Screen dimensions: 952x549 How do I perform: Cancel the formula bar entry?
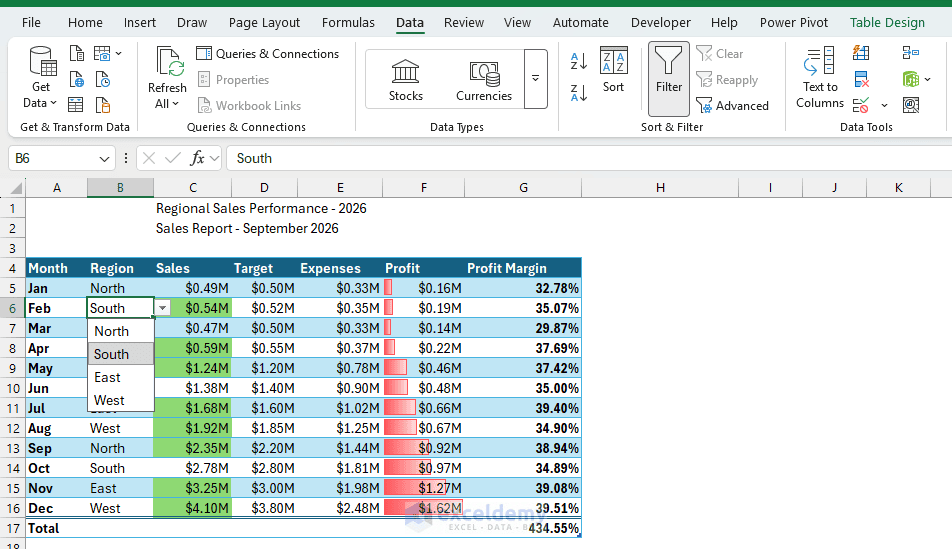point(149,159)
